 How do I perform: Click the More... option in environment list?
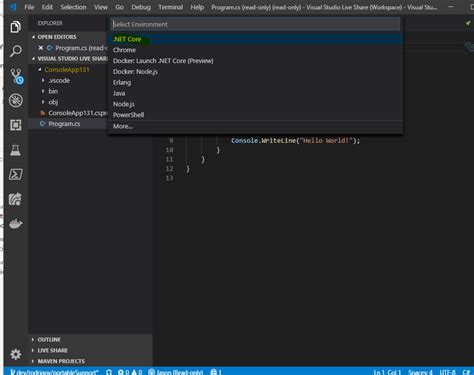[x=255, y=126]
